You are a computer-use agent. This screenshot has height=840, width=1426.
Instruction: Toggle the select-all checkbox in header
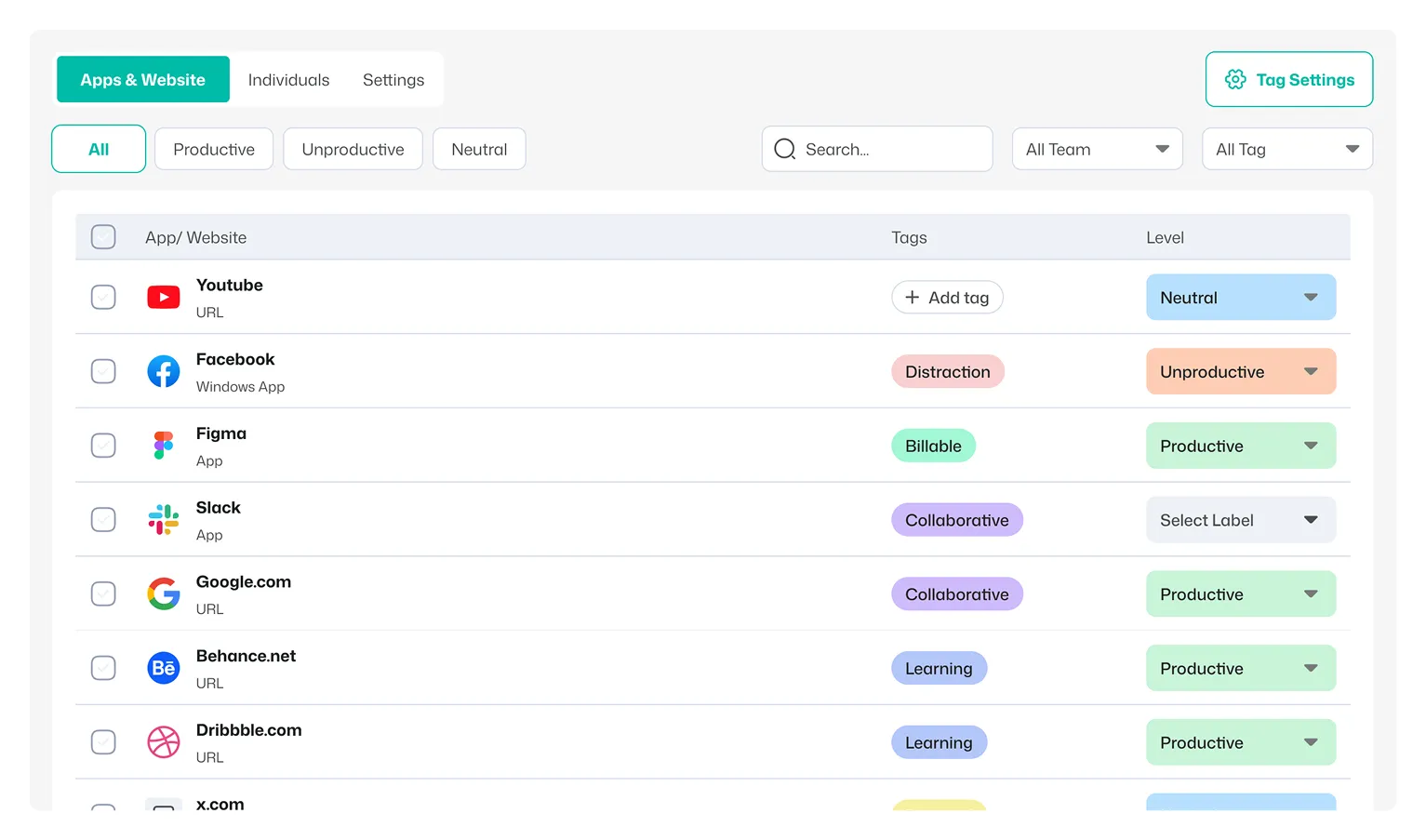103,237
